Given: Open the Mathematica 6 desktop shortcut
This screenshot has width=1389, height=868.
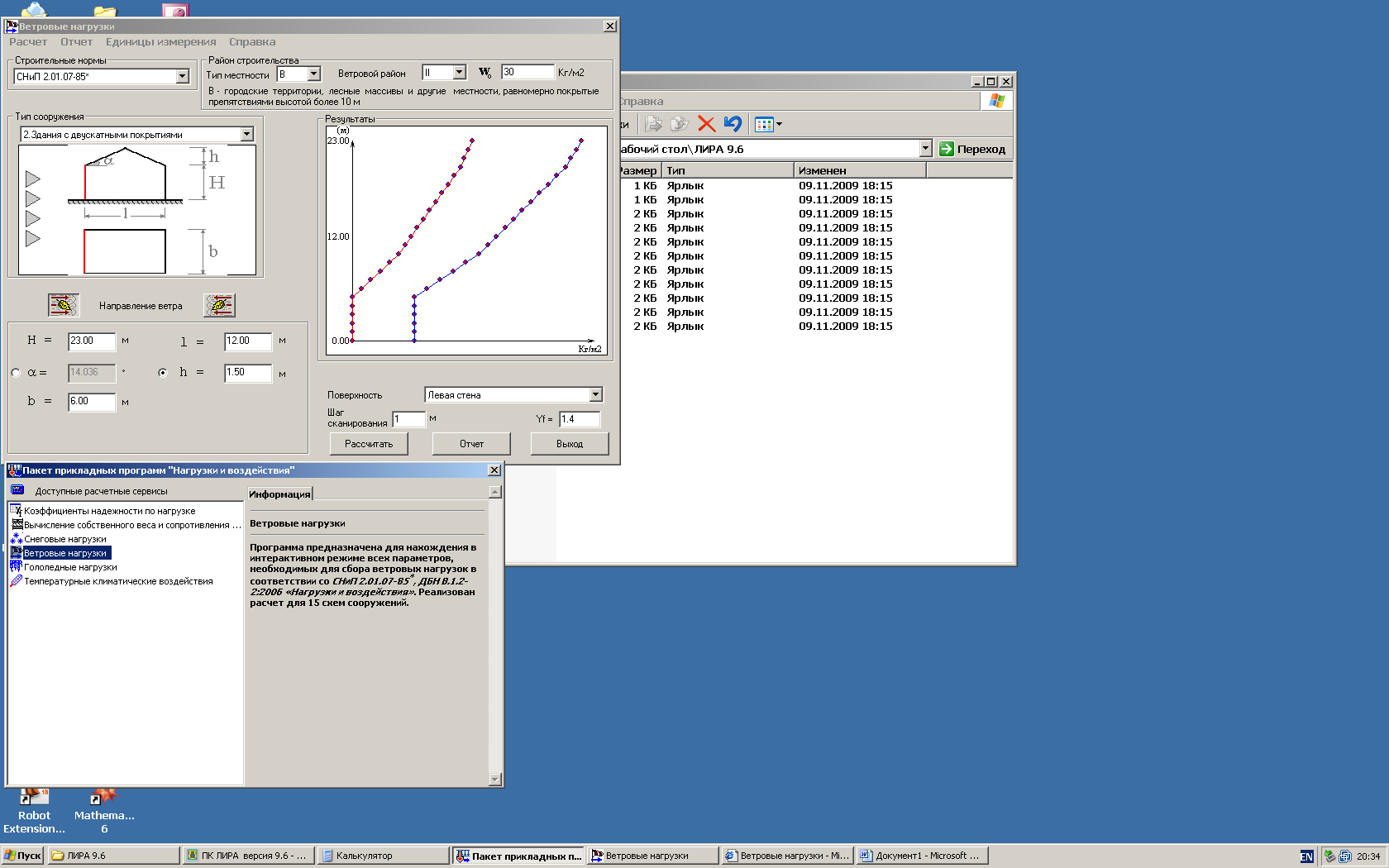Looking at the screenshot, I should click(104, 811).
